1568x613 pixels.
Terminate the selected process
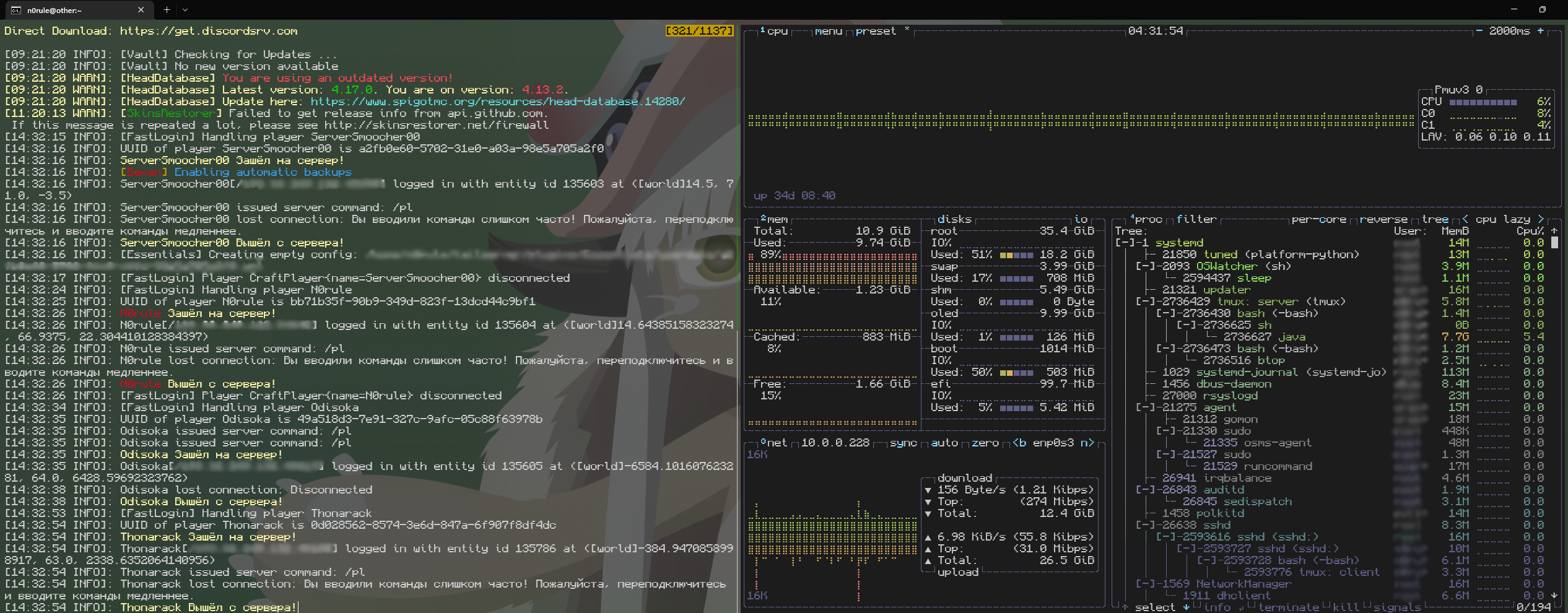point(1288,607)
